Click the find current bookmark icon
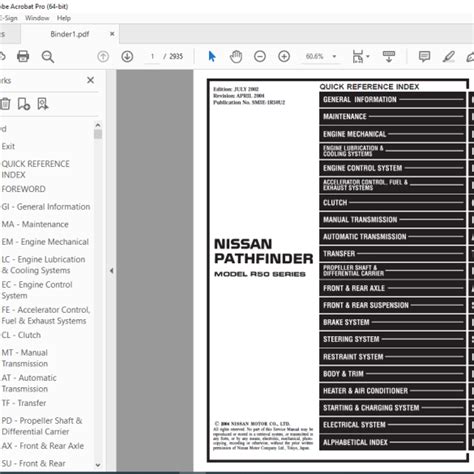The width and height of the screenshot is (474, 474). tap(43, 104)
